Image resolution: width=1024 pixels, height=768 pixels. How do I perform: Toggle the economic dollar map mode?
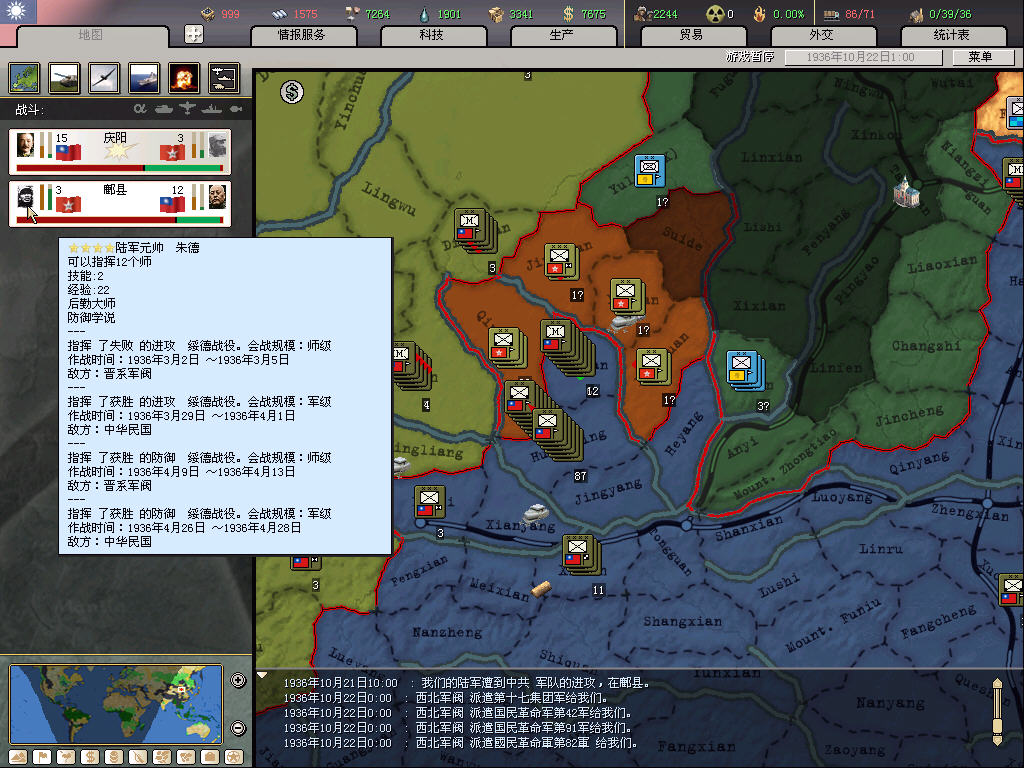point(89,757)
